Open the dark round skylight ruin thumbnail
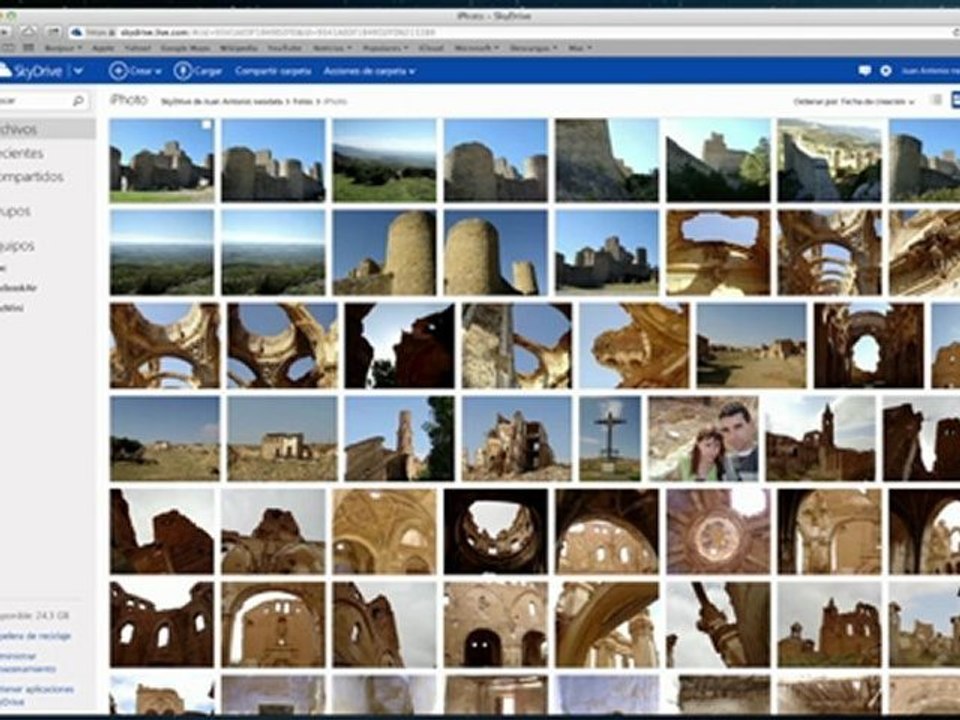Viewport: 960px width, 720px height. tap(495, 531)
